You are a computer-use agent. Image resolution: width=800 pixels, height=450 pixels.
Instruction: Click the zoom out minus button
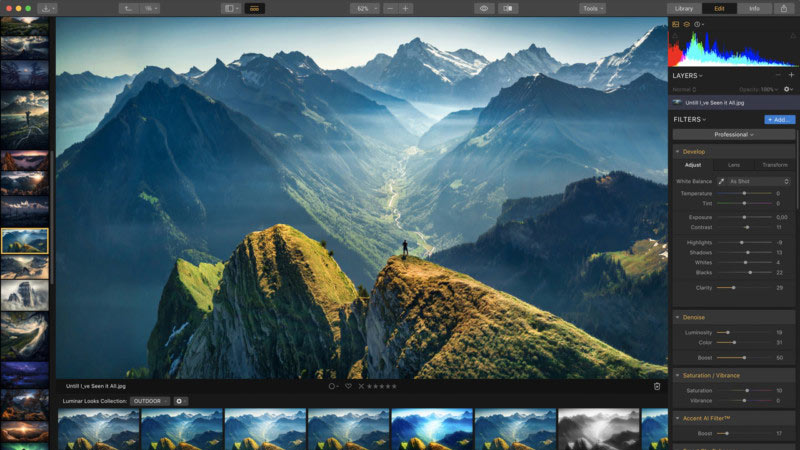tap(387, 8)
